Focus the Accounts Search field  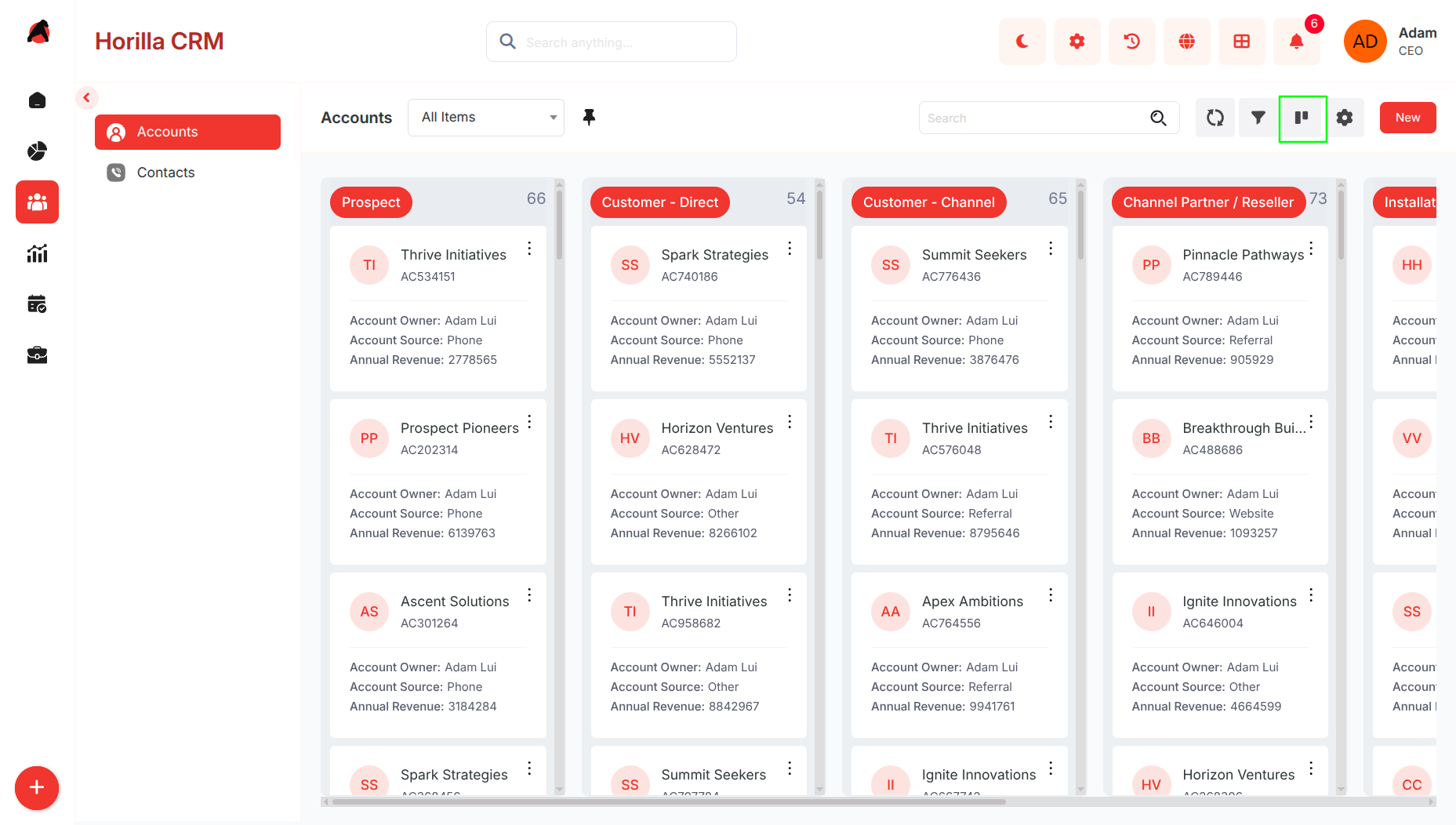click(x=1049, y=118)
